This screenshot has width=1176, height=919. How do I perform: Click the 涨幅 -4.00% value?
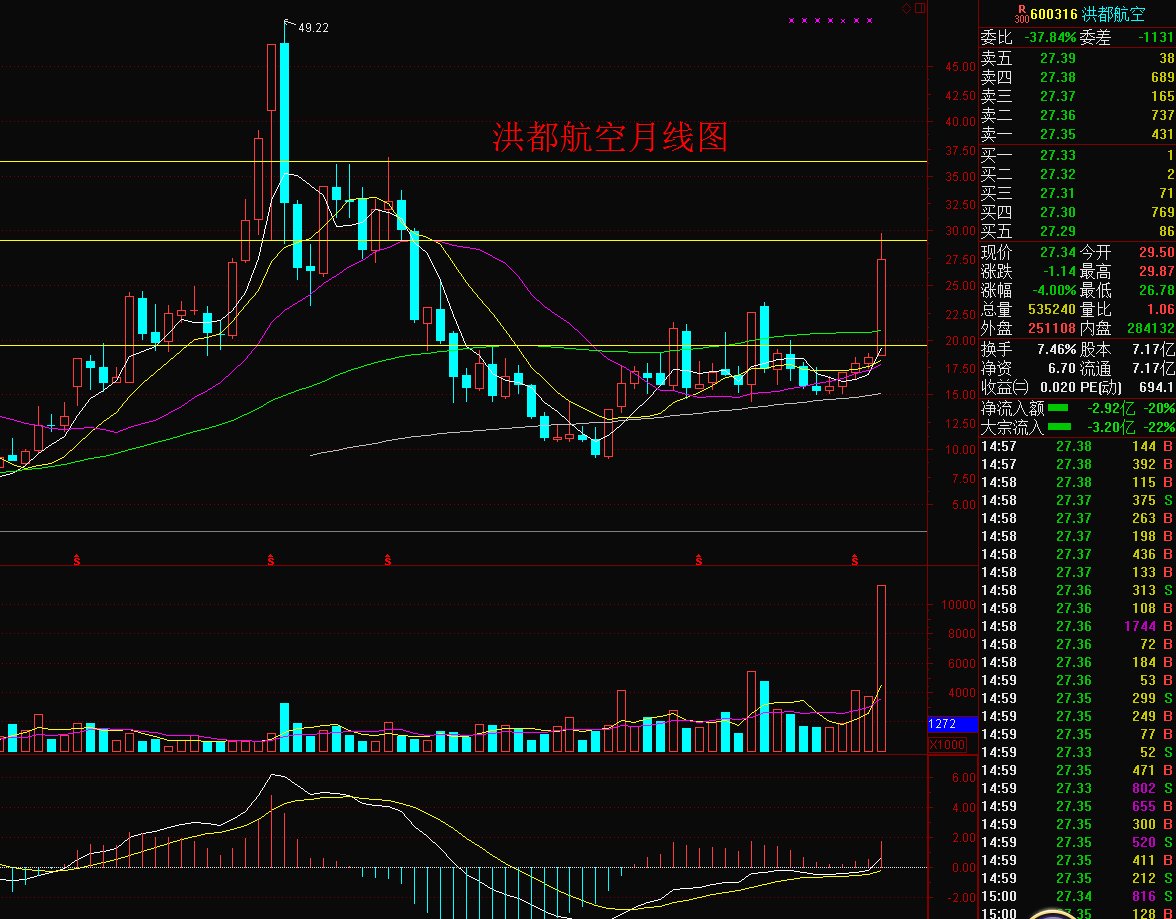[x=1052, y=290]
